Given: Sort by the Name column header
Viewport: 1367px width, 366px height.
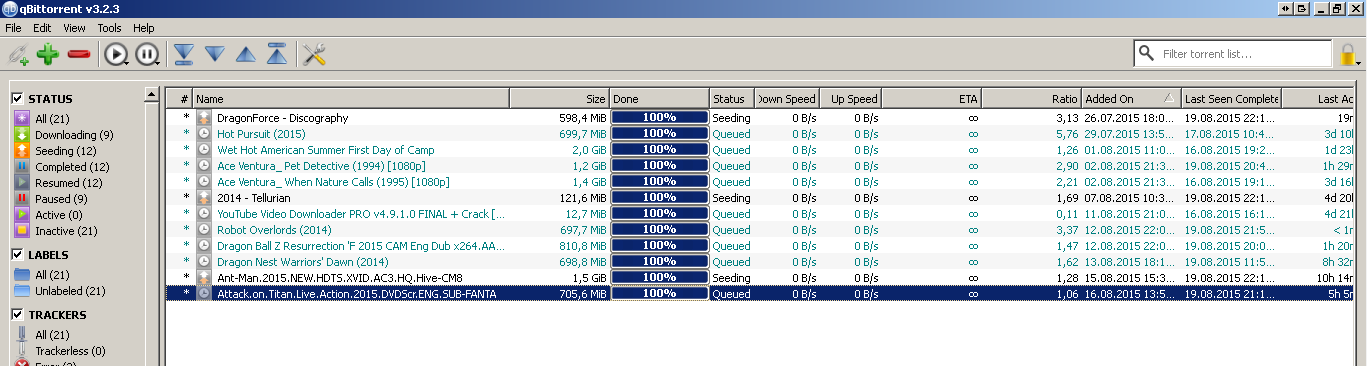Looking at the screenshot, I should coord(351,99).
